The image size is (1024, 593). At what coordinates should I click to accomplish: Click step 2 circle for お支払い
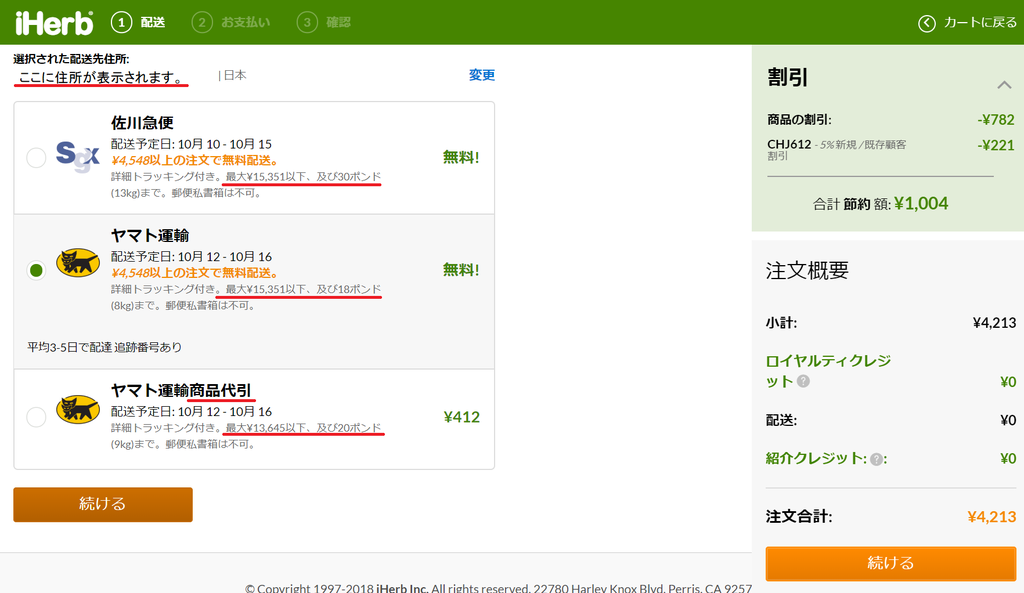pyautogui.click(x=202, y=22)
